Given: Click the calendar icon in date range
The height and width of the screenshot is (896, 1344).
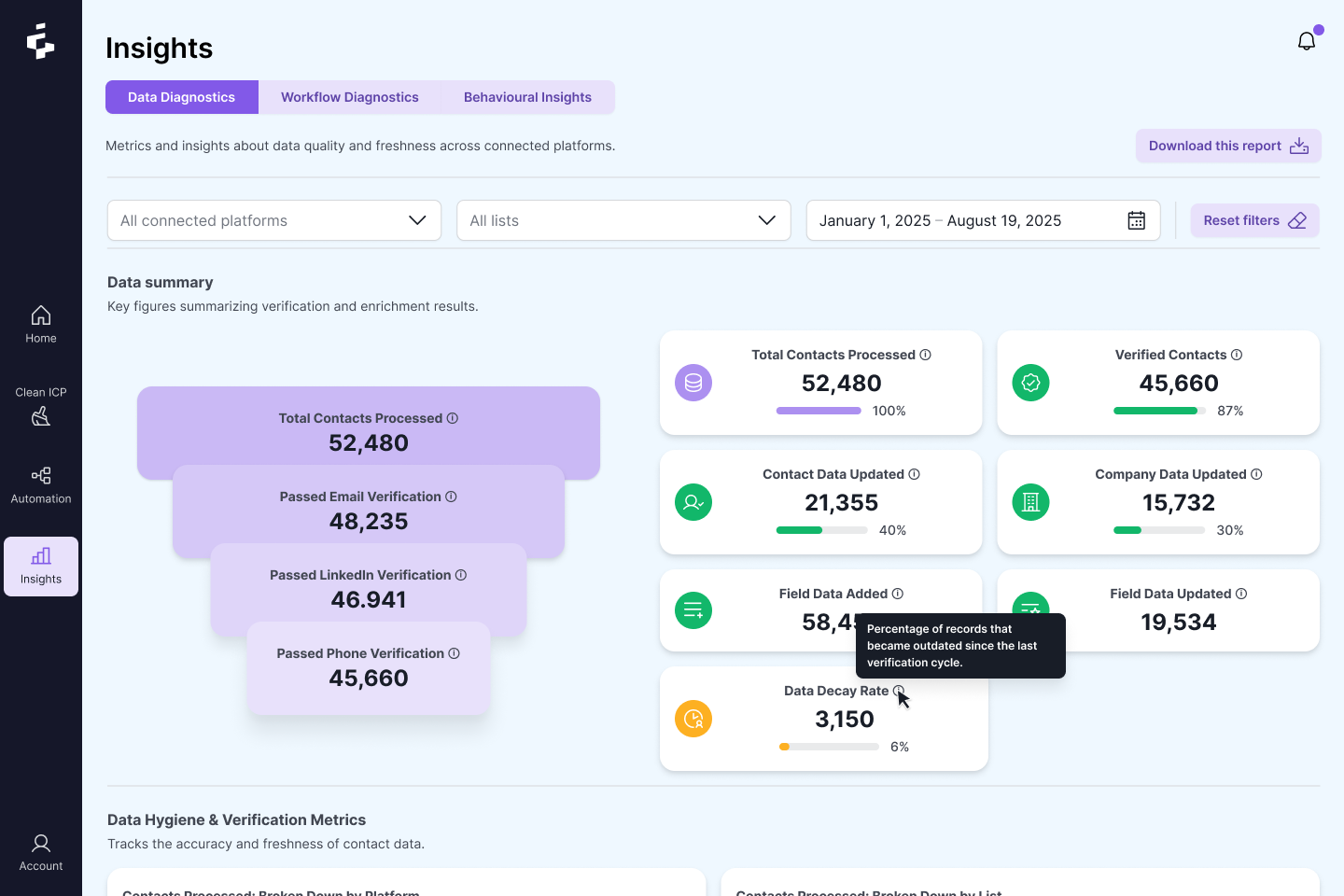Looking at the screenshot, I should (x=1136, y=220).
